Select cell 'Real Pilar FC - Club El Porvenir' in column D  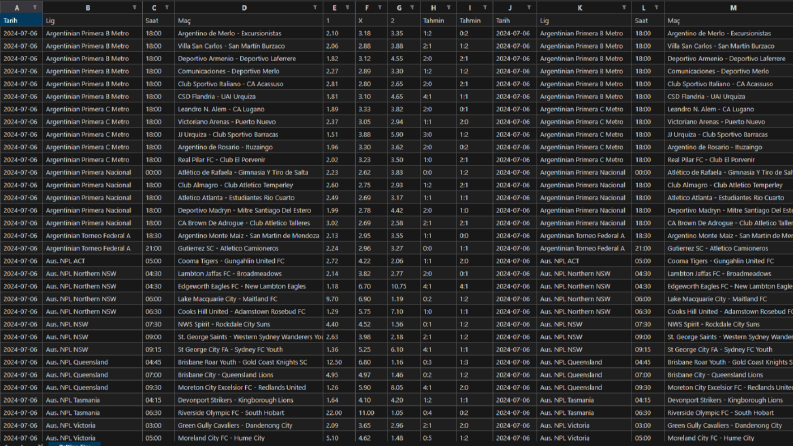coord(249,160)
